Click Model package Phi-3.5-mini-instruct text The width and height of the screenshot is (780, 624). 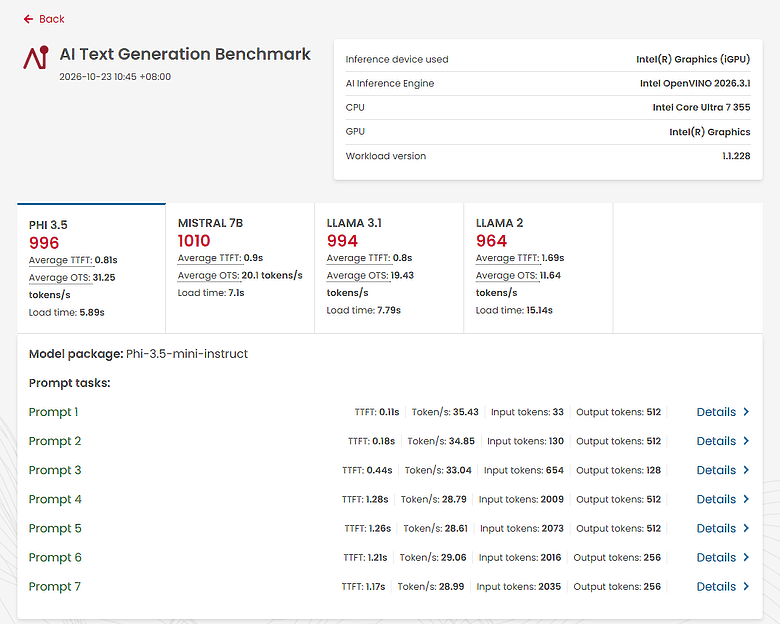click(x=138, y=354)
